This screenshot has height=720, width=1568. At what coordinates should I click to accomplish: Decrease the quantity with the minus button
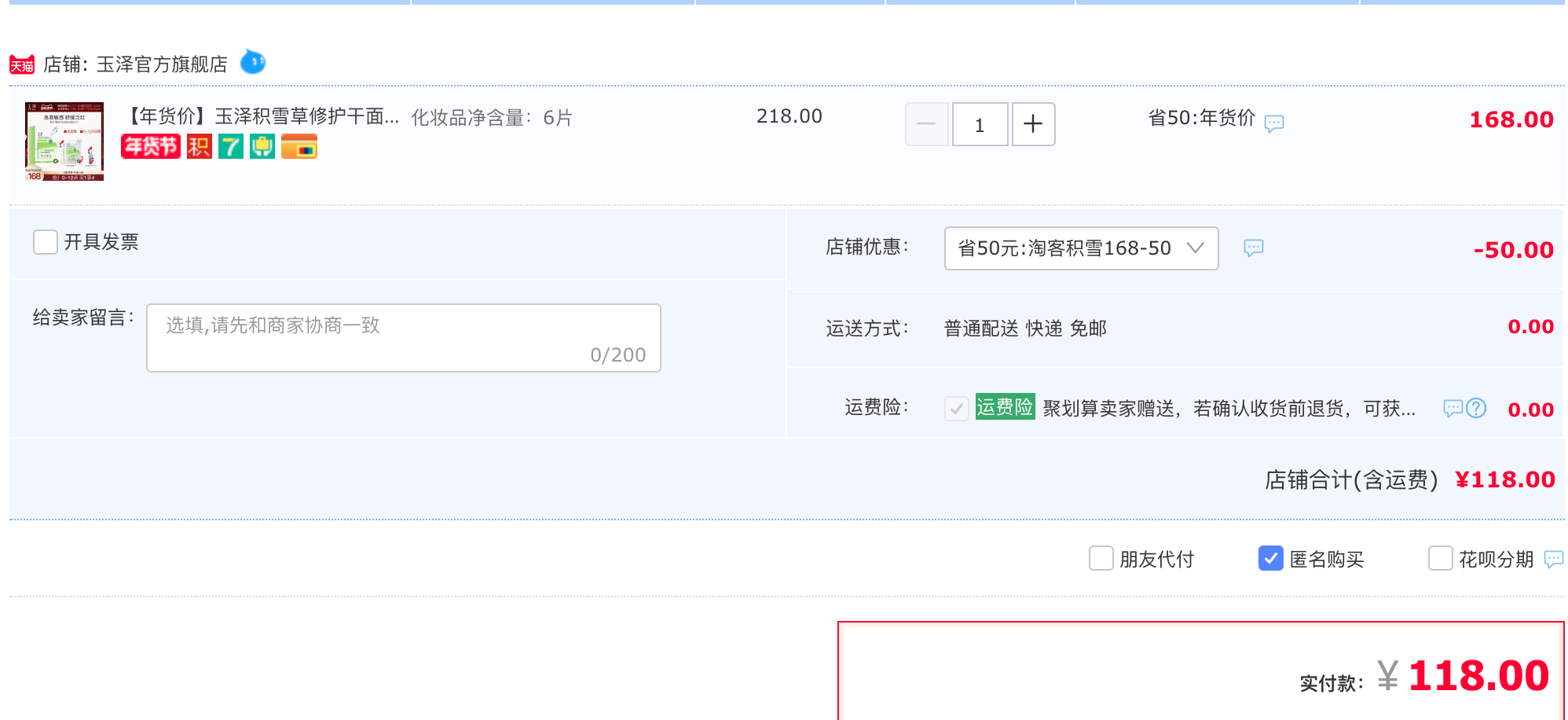(927, 124)
